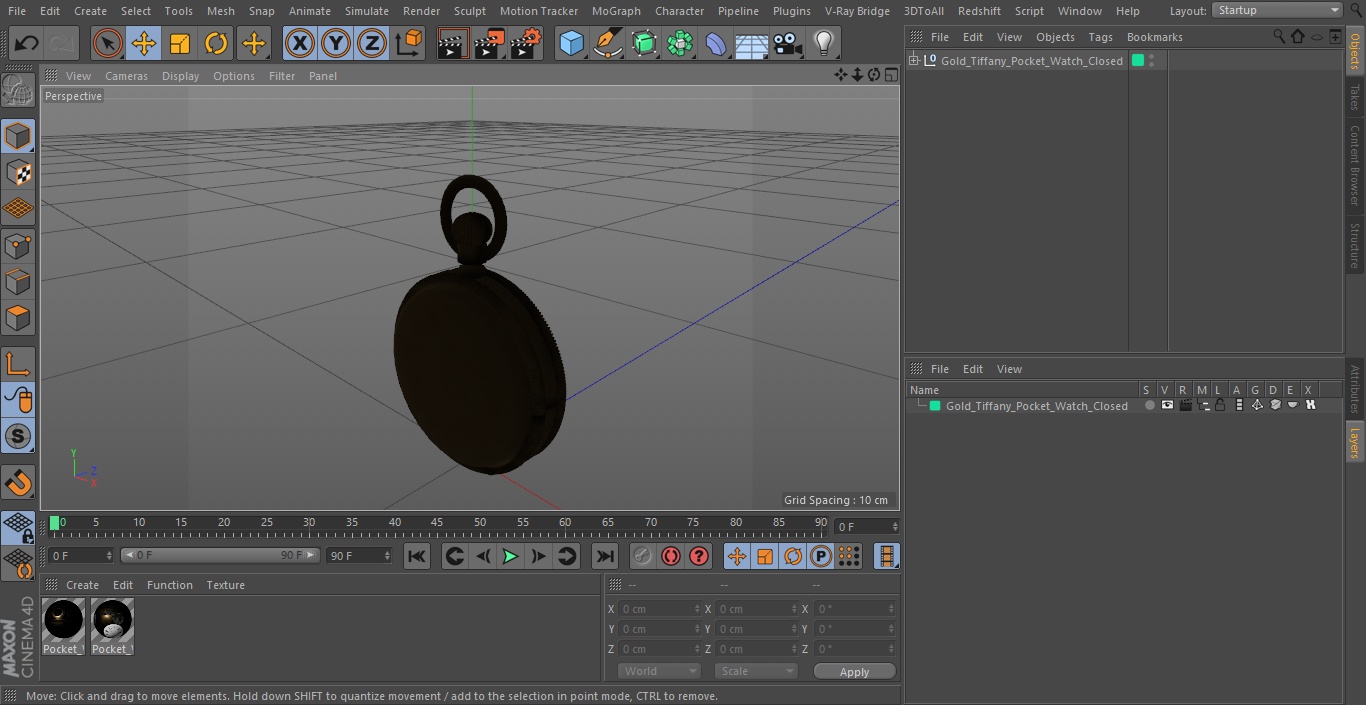Switch to the Content Browser tab

point(1355,164)
